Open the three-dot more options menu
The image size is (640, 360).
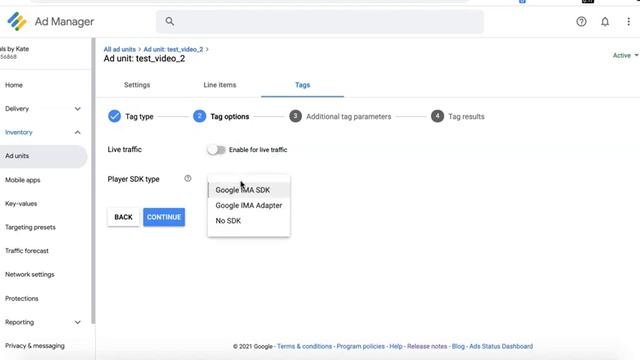629,22
